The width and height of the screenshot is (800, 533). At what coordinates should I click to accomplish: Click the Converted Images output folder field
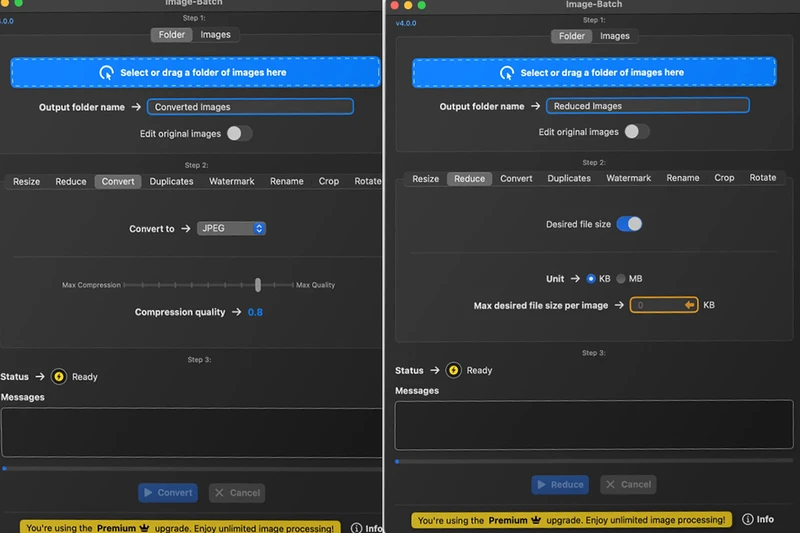coord(251,107)
